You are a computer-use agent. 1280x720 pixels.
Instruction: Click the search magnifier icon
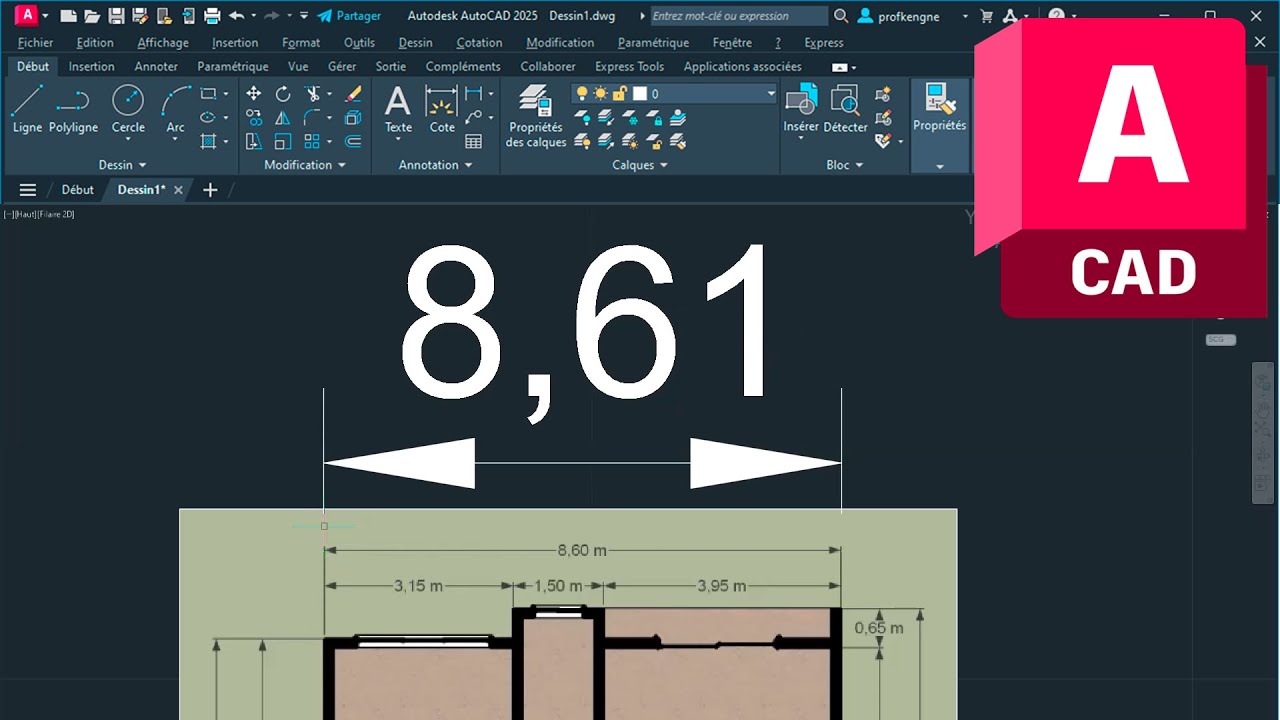coord(841,16)
